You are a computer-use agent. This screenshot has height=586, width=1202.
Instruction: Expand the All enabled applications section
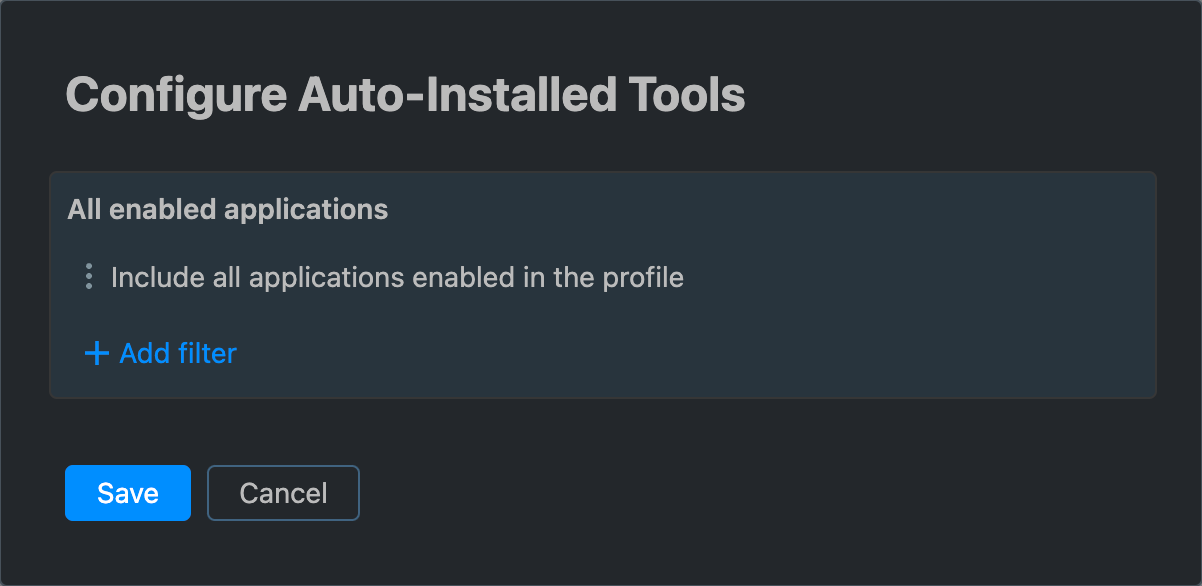click(228, 209)
